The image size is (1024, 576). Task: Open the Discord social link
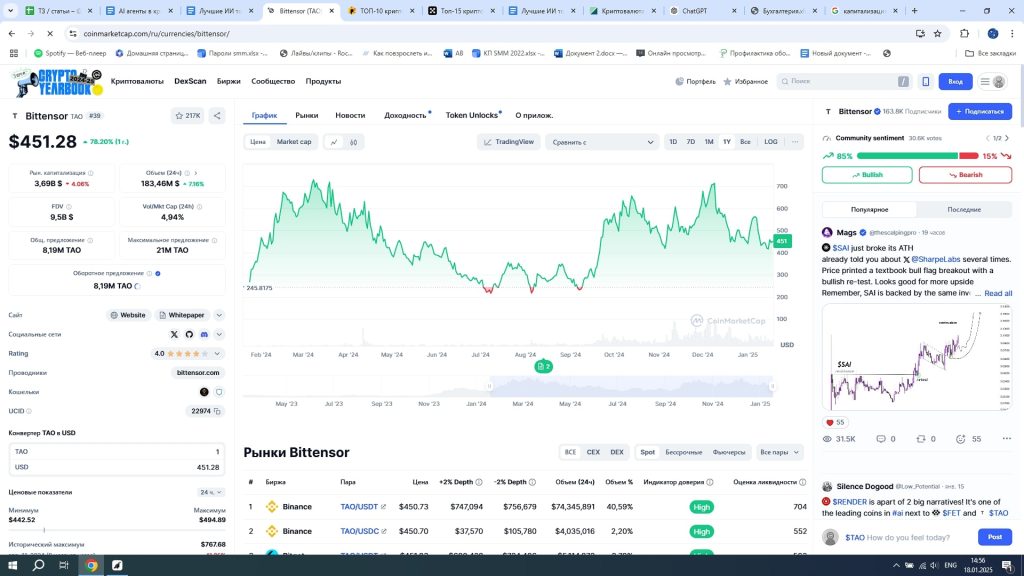204,334
